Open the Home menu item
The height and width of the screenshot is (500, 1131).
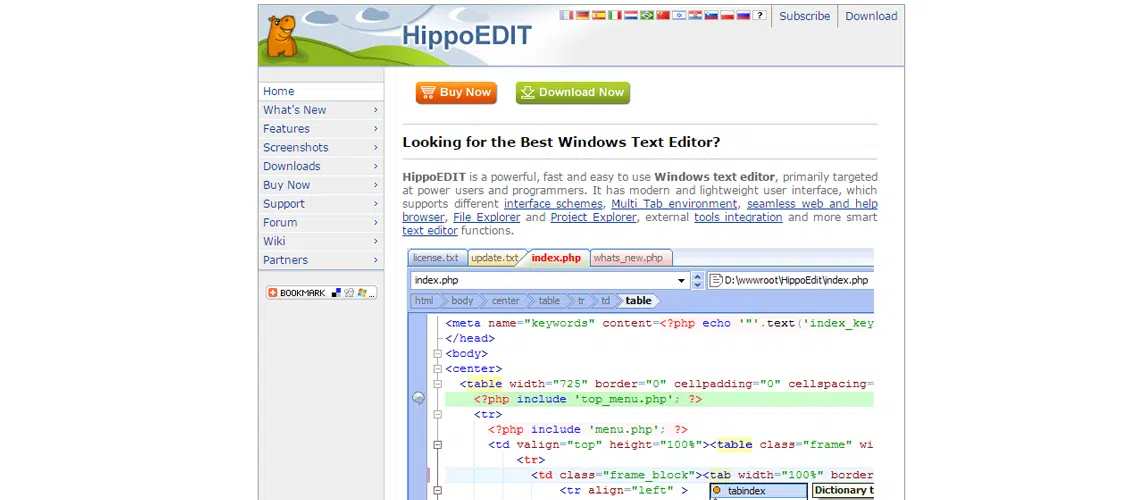[279, 91]
